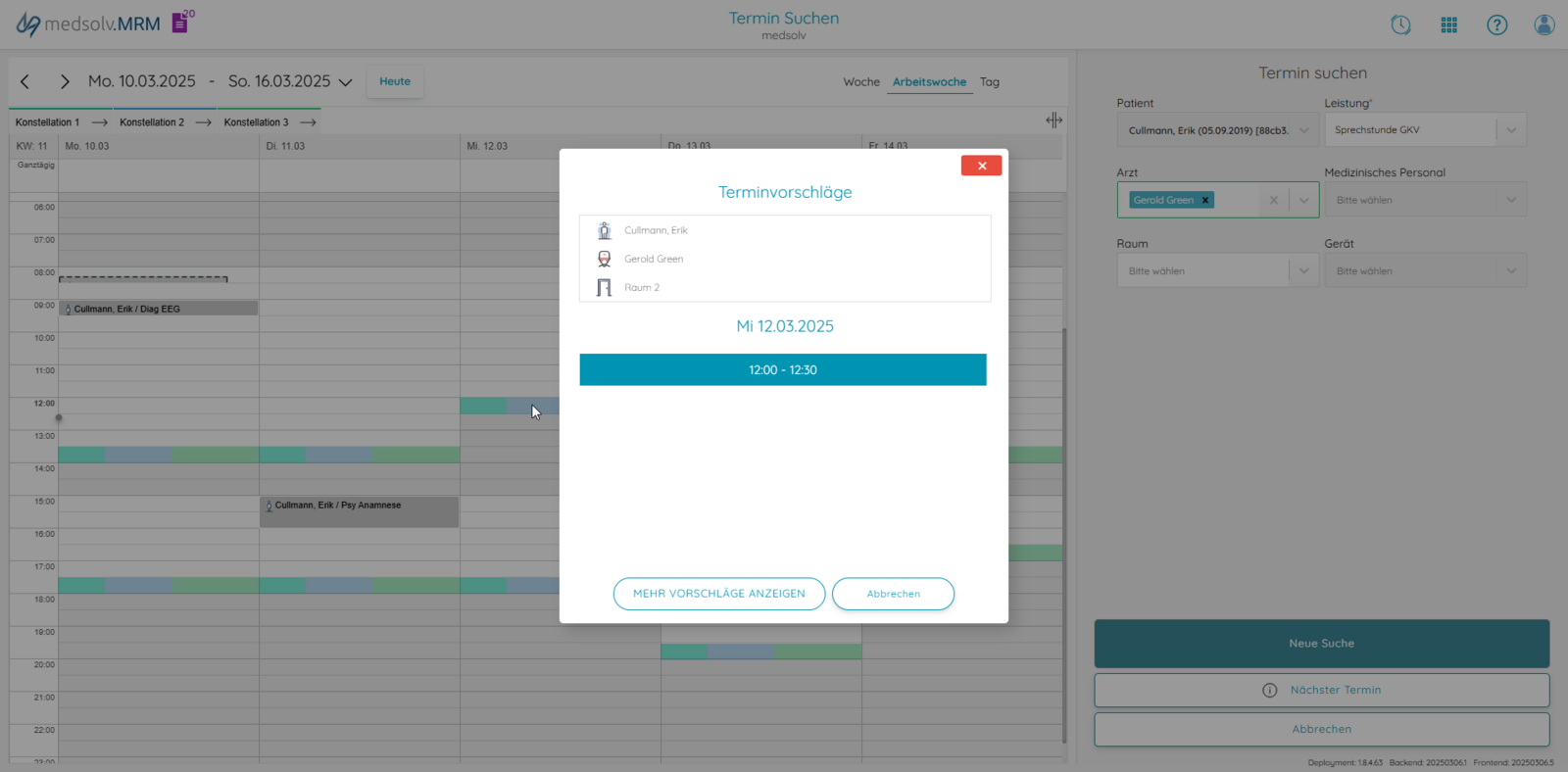Go to next week with right chevron
Image resolution: width=1568 pixels, height=772 pixels.
[65, 81]
